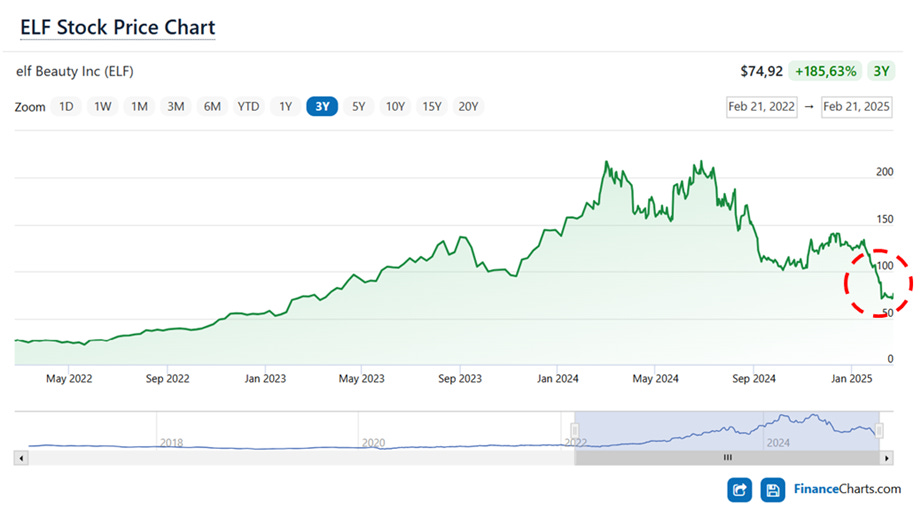921x517 pixels.
Task: Click the 0 y-axis label
Action: 890,359
